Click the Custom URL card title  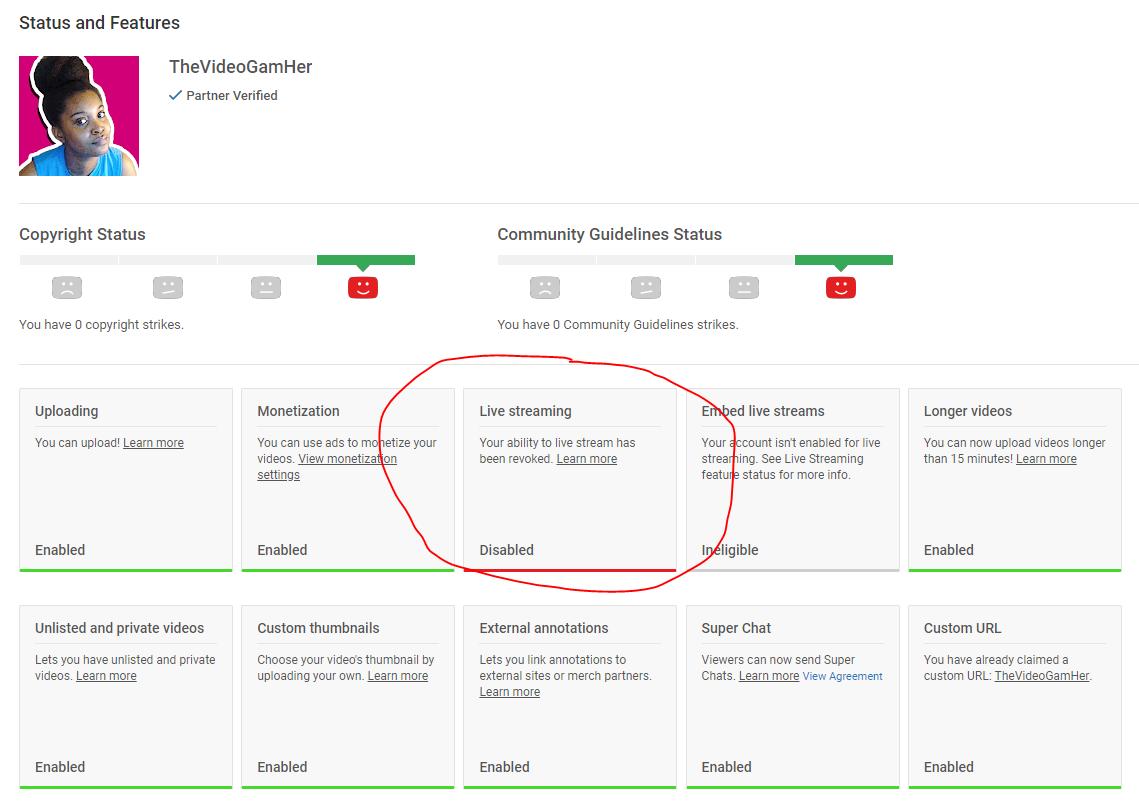point(962,628)
